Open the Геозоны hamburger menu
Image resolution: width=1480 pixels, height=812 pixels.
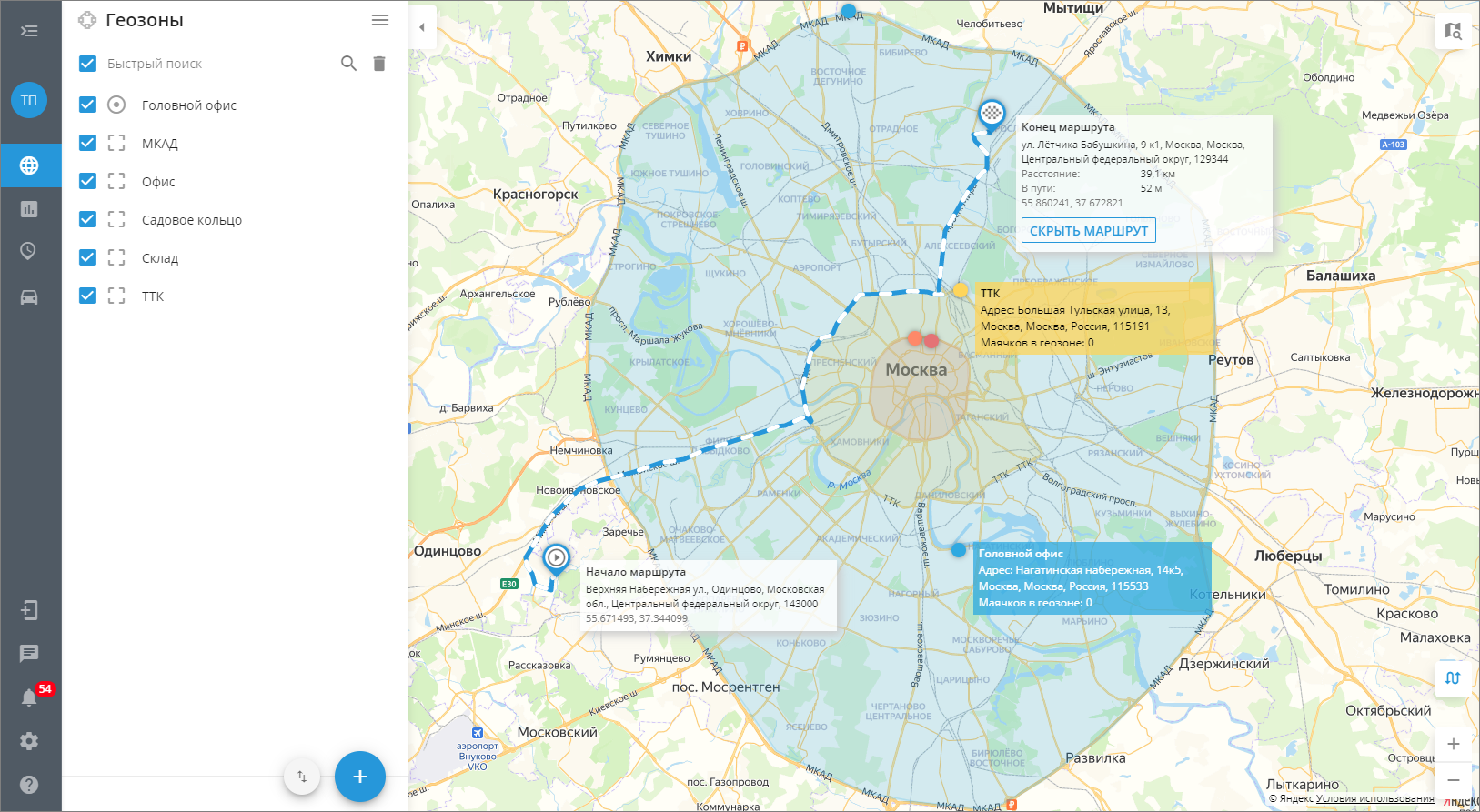click(x=380, y=20)
